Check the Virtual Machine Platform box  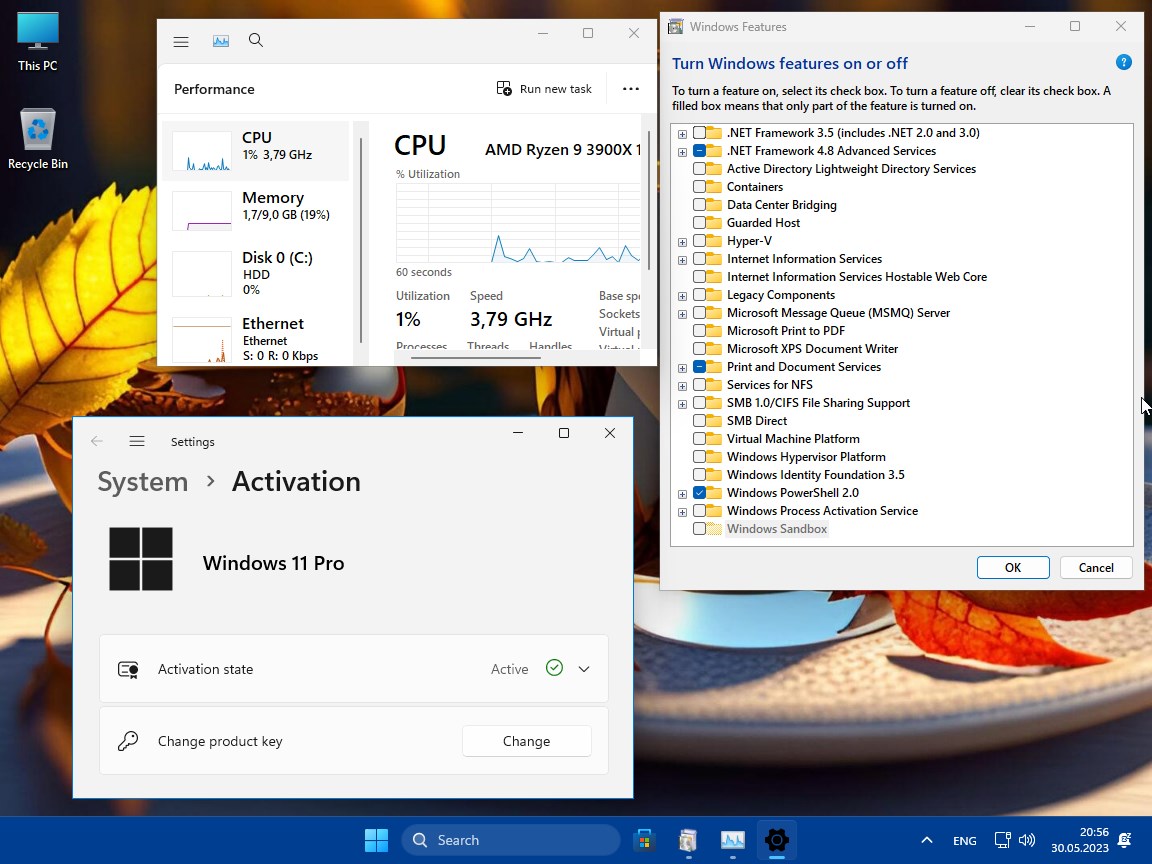point(700,439)
